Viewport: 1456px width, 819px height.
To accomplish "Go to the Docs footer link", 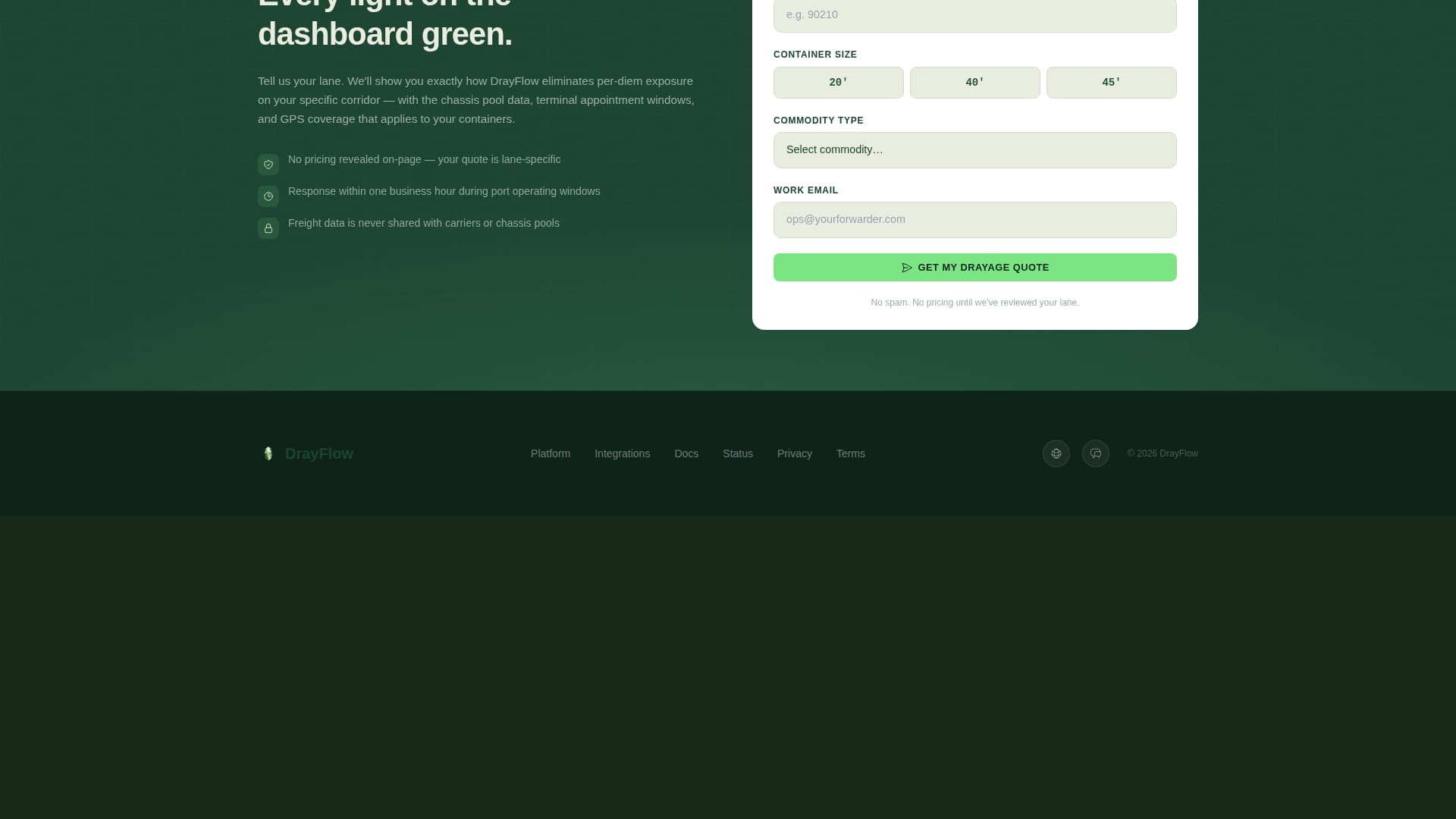I will pyautogui.click(x=686, y=453).
